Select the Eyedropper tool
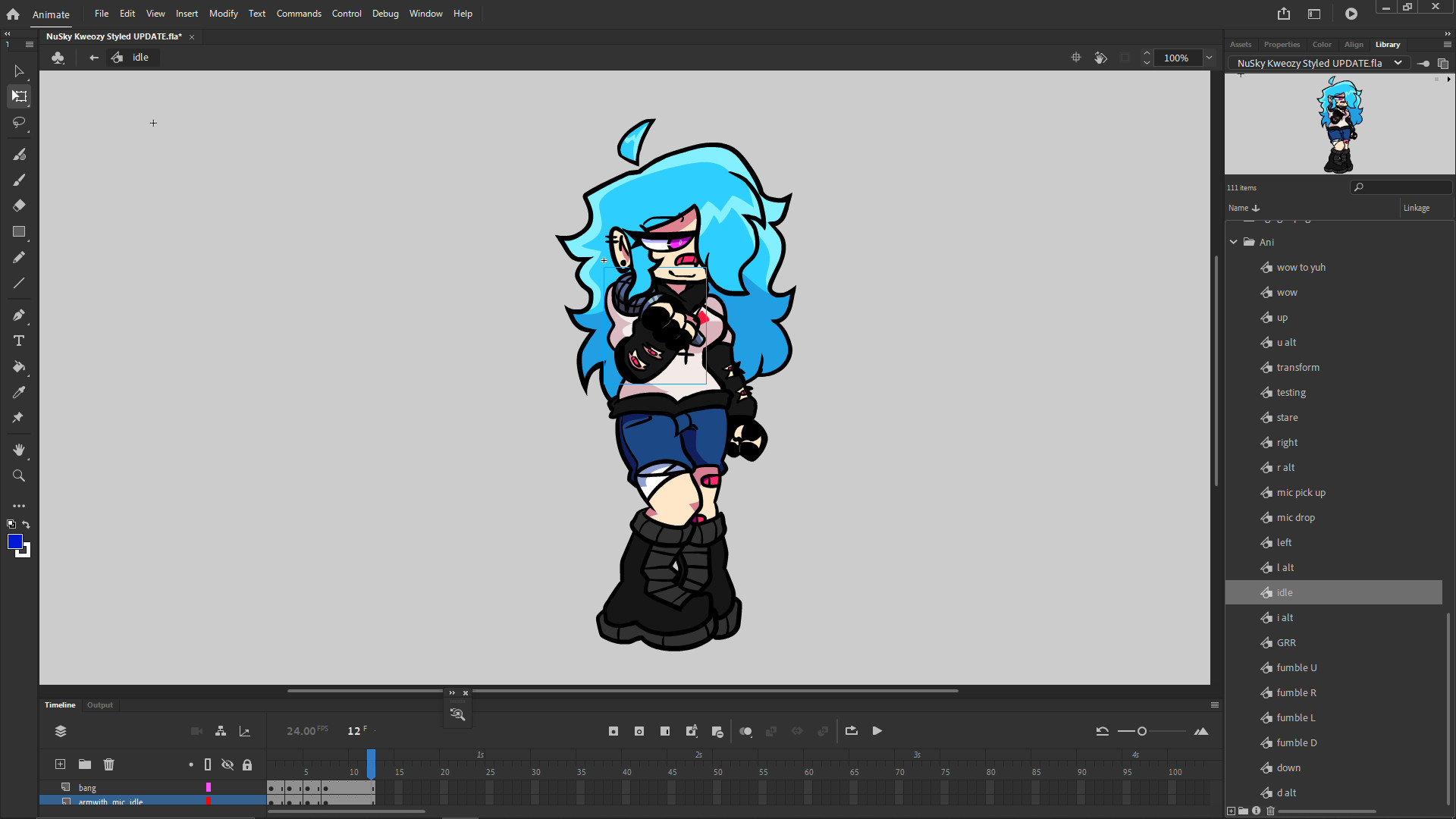Screen dimensions: 1456x819 [x=19, y=391]
